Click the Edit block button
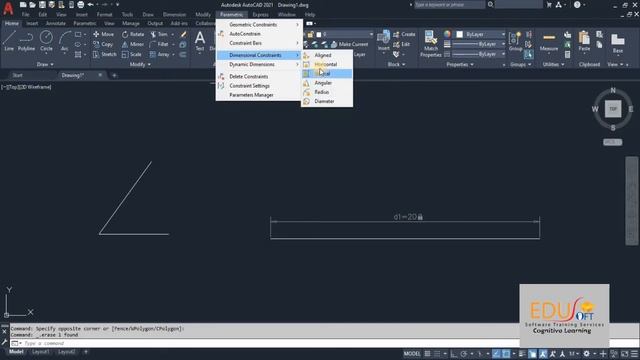This screenshot has width=640, height=360. (x=402, y=44)
